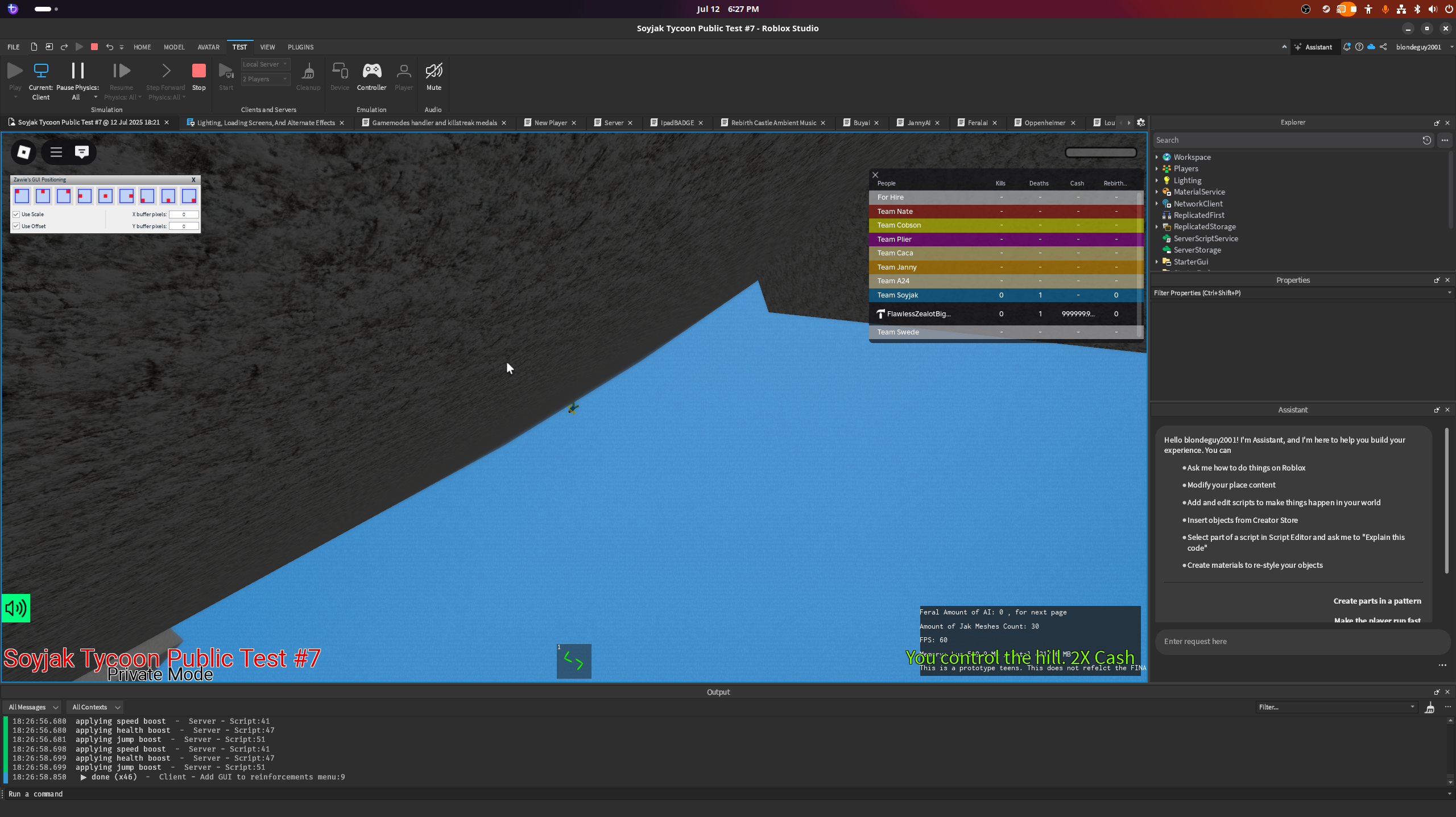
Task: Click the Cleanup broom icon
Action: [308, 71]
